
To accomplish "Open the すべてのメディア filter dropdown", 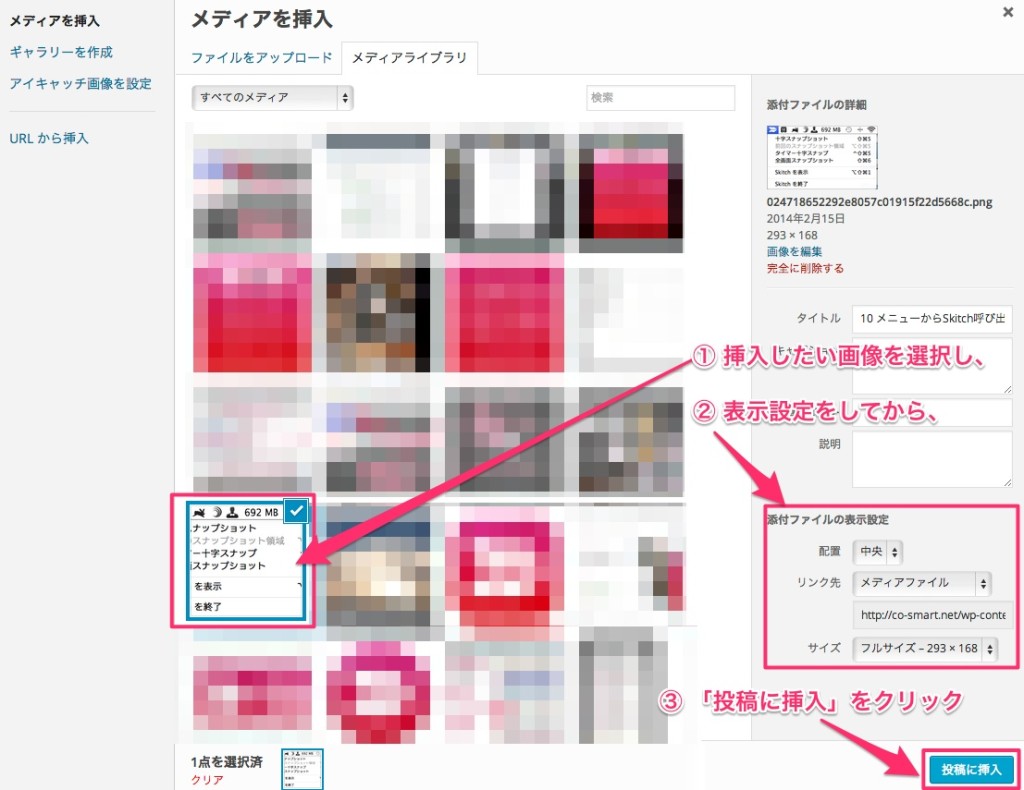I will pos(272,97).
